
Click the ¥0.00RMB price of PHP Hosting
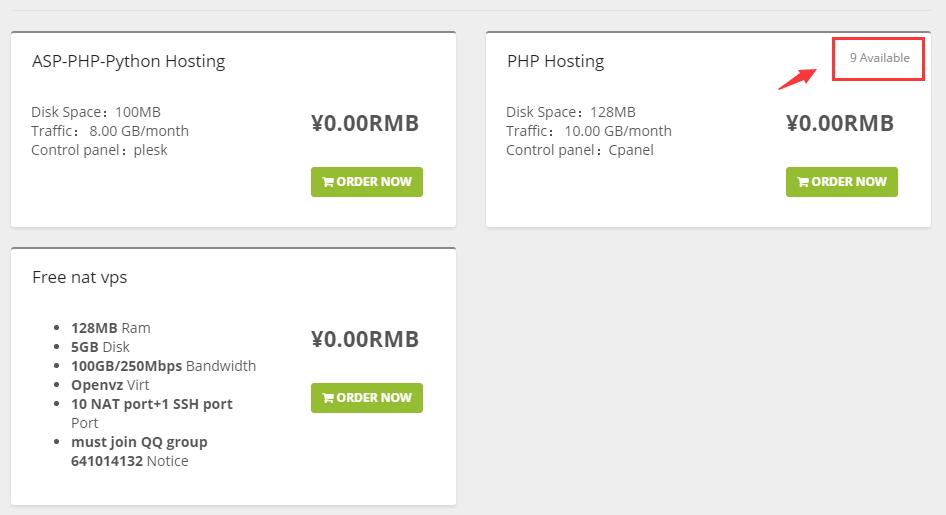click(x=840, y=124)
